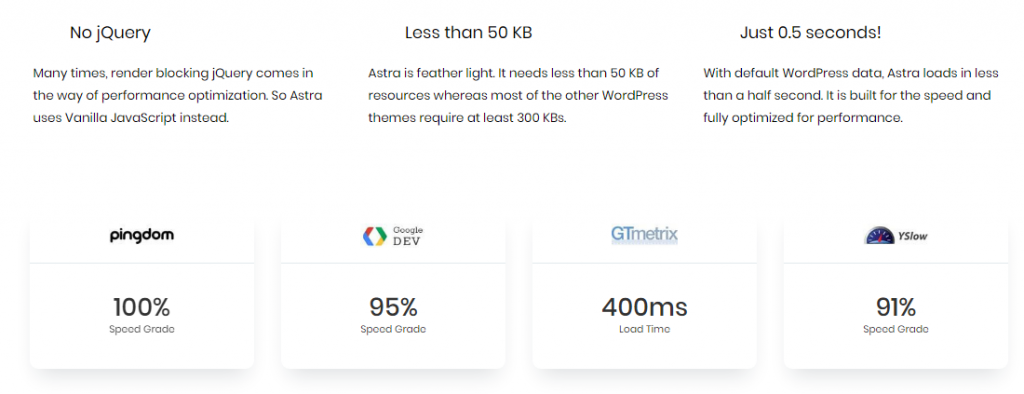The width and height of the screenshot is (1024, 394).
Task: Click the Google DEV text label
Action: click(x=408, y=235)
